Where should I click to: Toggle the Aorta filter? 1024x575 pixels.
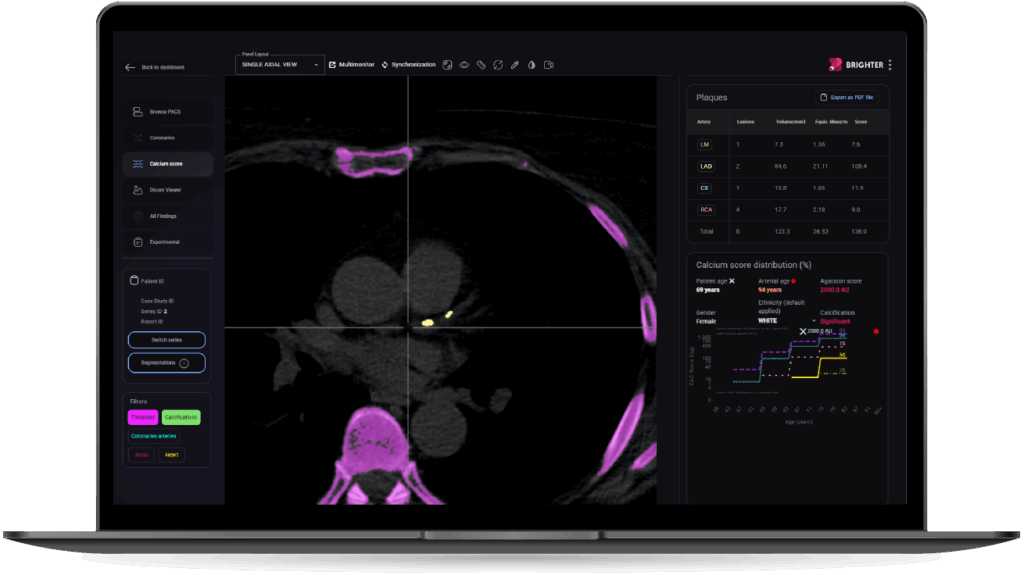141,455
